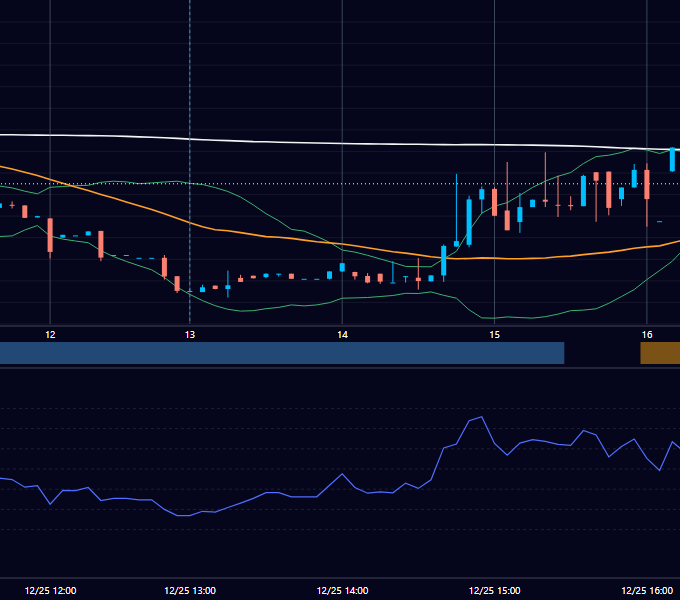Image resolution: width=680 pixels, height=600 pixels.
Task: Select the brown session bar near 16
Action: coord(660,353)
